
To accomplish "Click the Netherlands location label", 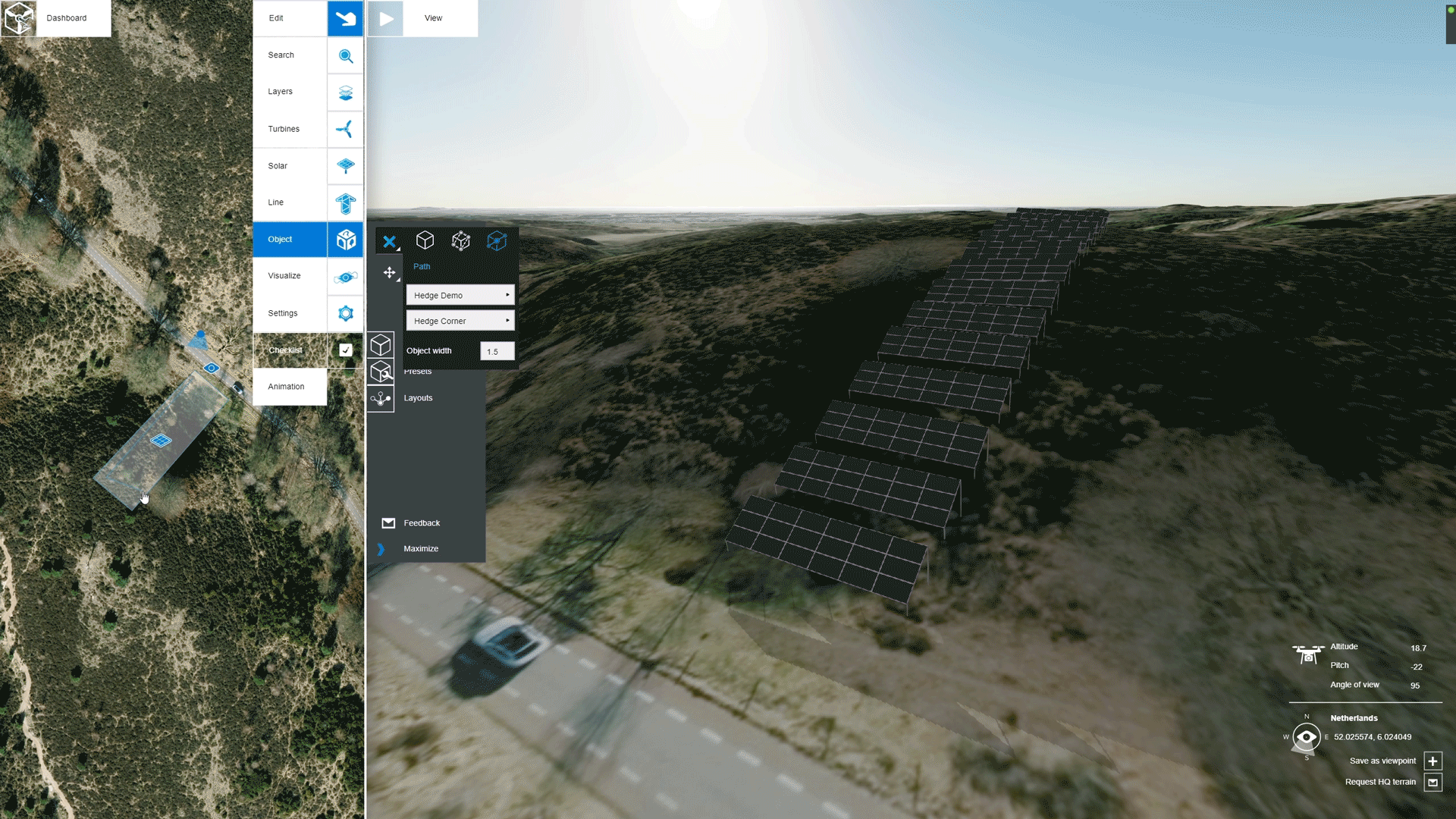I will click(x=1354, y=718).
